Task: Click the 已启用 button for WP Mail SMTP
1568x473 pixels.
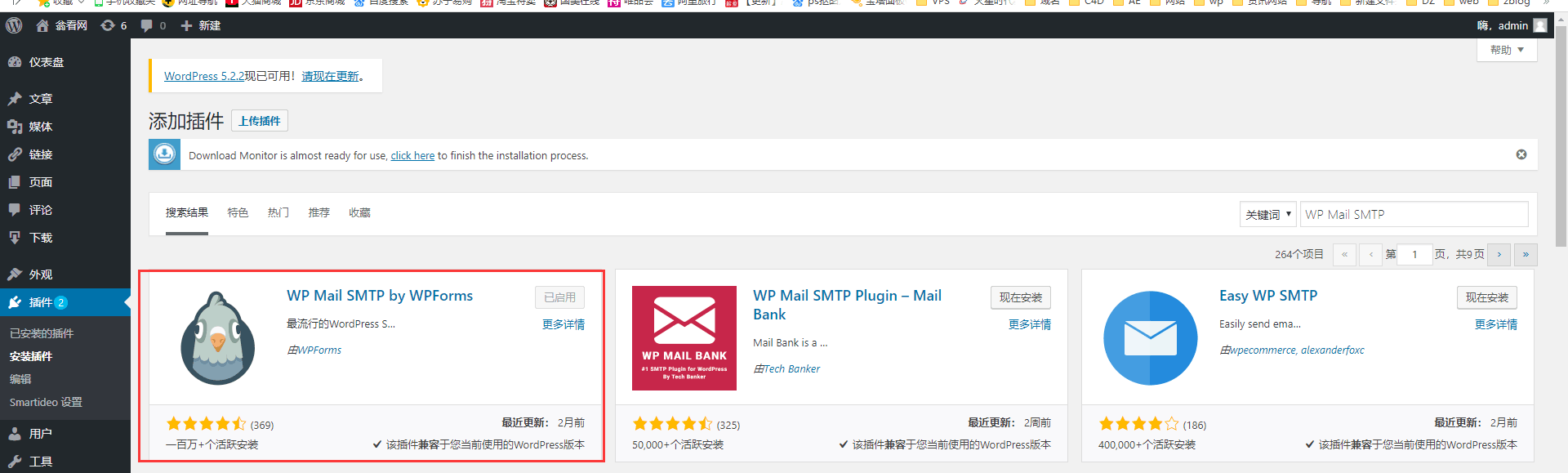Action: pyautogui.click(x=560, y=297)
